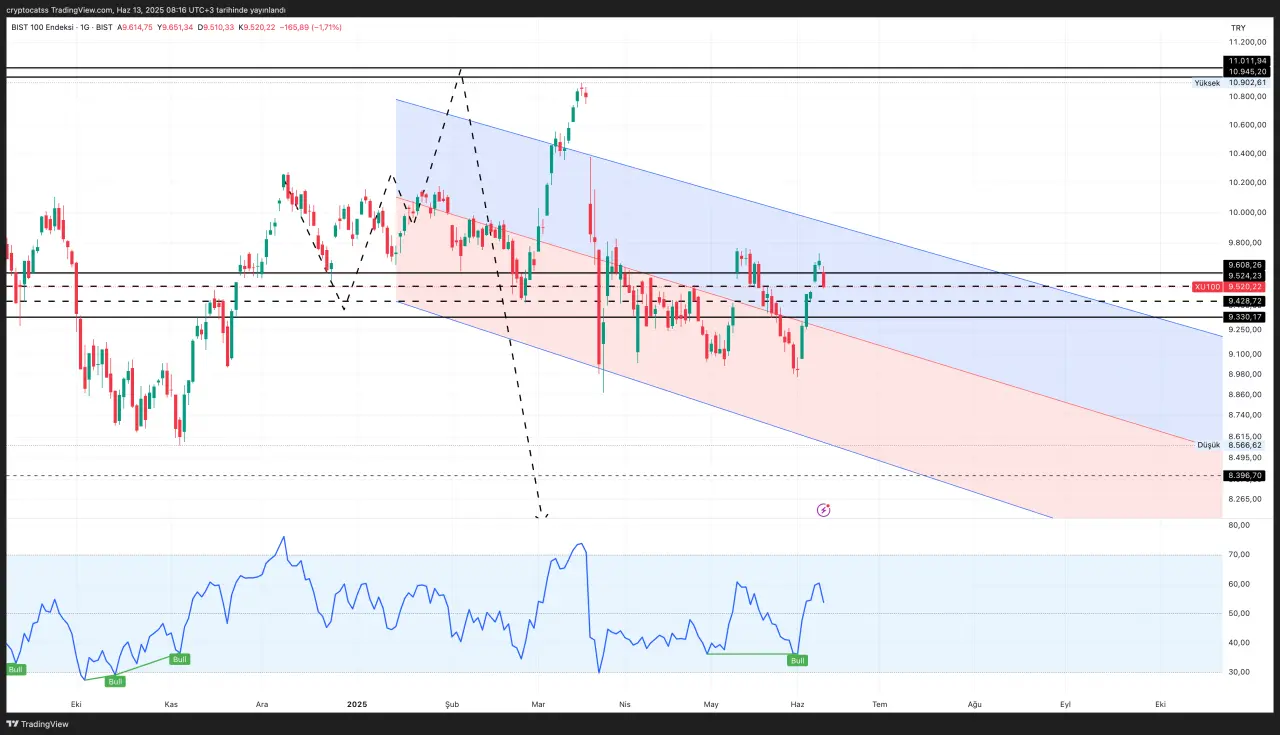Click the 'Yüksek' high marker label

point(1207,83)
